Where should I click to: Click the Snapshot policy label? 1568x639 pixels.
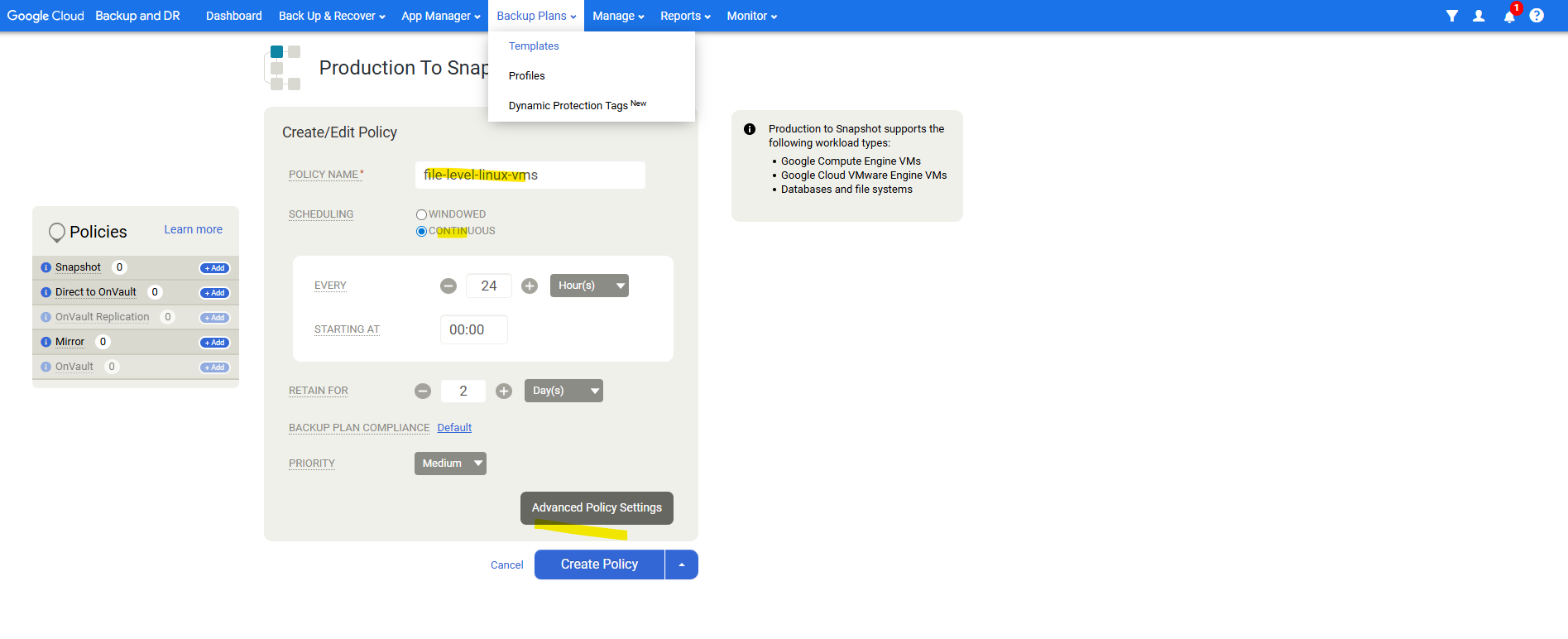pyautogui.click(x=78, y=267)
